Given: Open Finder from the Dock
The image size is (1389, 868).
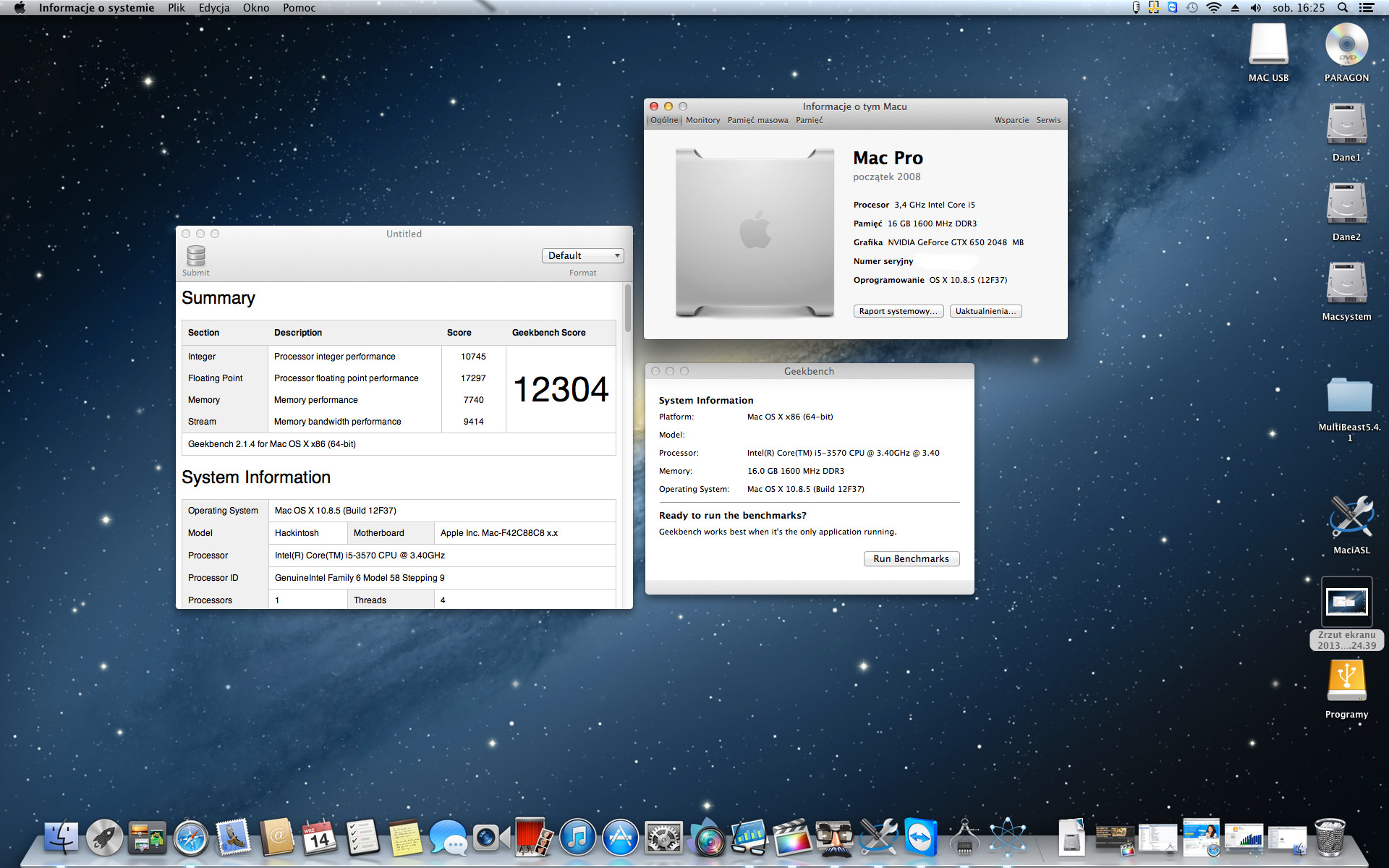Looking at the screenshot, I should pyautogui.click(x=61, y=838).
